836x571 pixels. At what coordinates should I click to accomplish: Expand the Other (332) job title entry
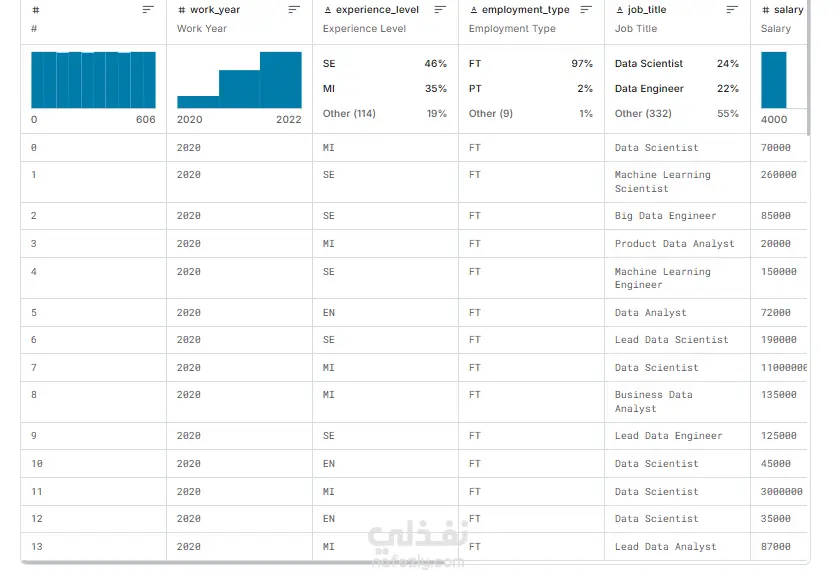[x=643, y=114]
